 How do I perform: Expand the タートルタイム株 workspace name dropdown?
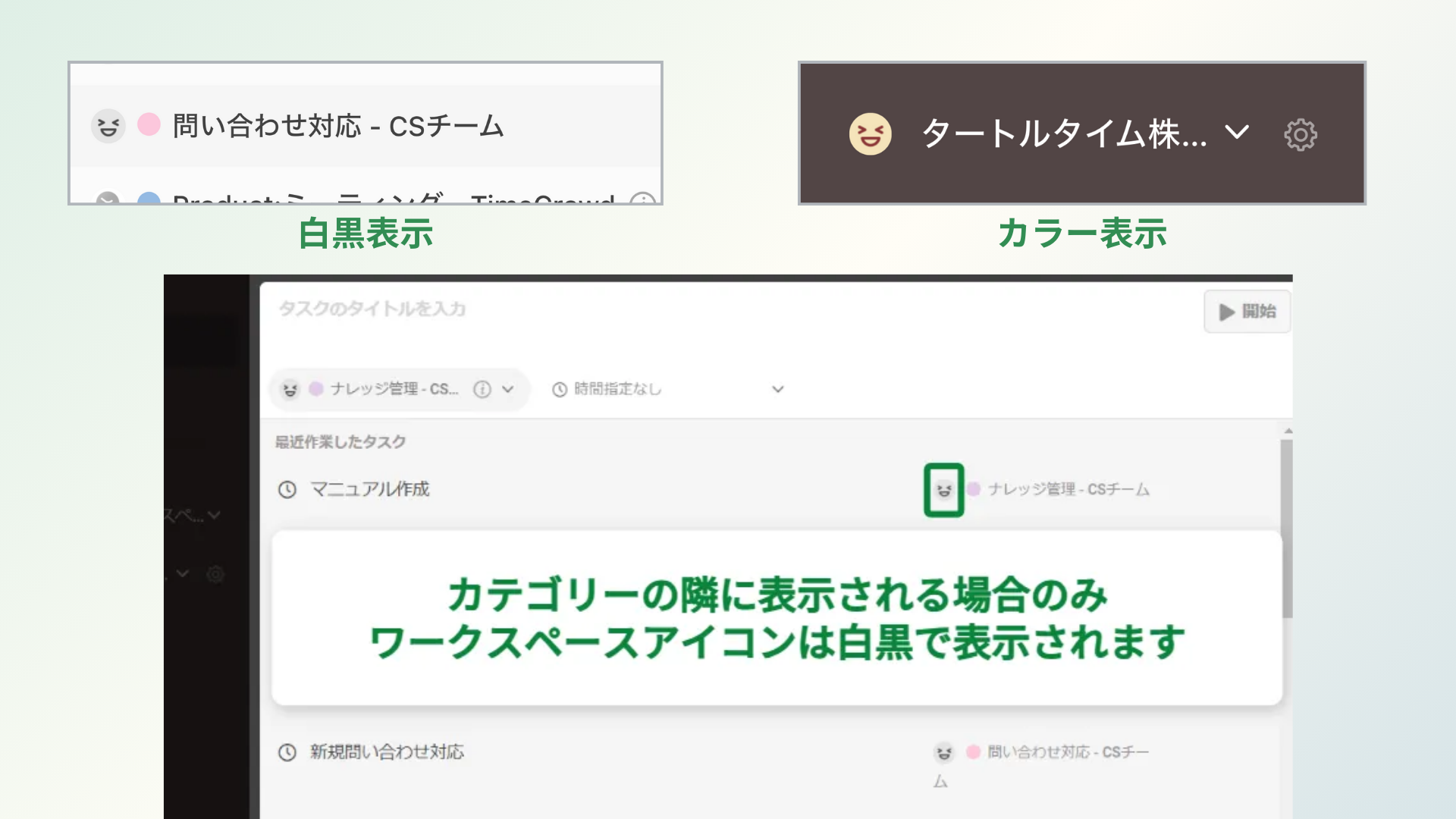click(1238, 133)
